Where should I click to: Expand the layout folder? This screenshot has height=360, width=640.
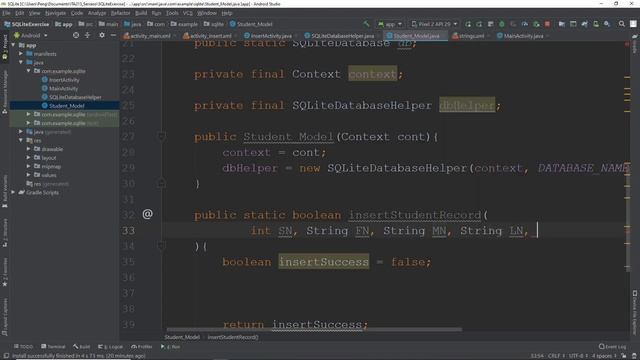coord(29,158)
